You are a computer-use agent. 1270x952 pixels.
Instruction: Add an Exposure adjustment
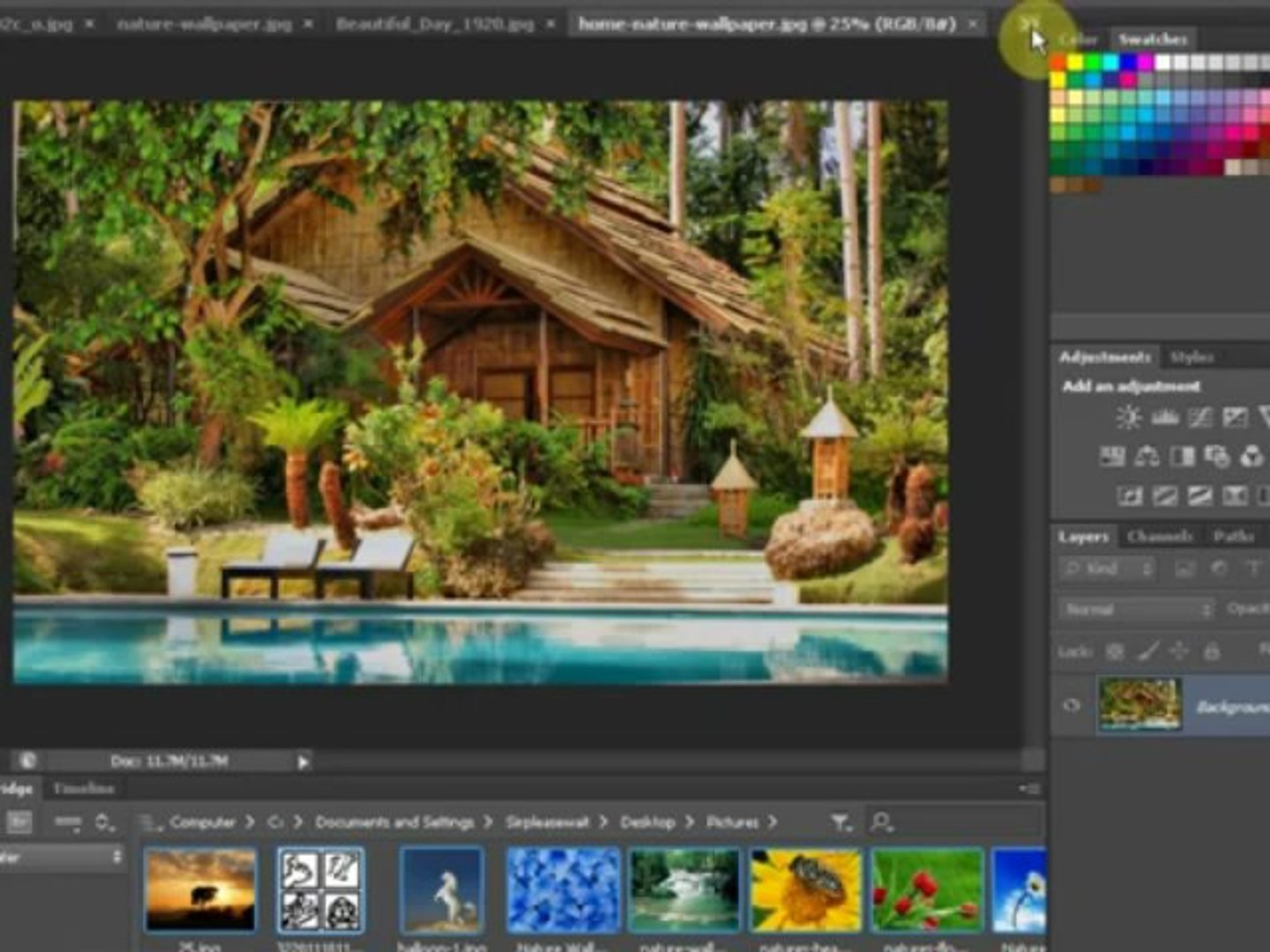1236,417
